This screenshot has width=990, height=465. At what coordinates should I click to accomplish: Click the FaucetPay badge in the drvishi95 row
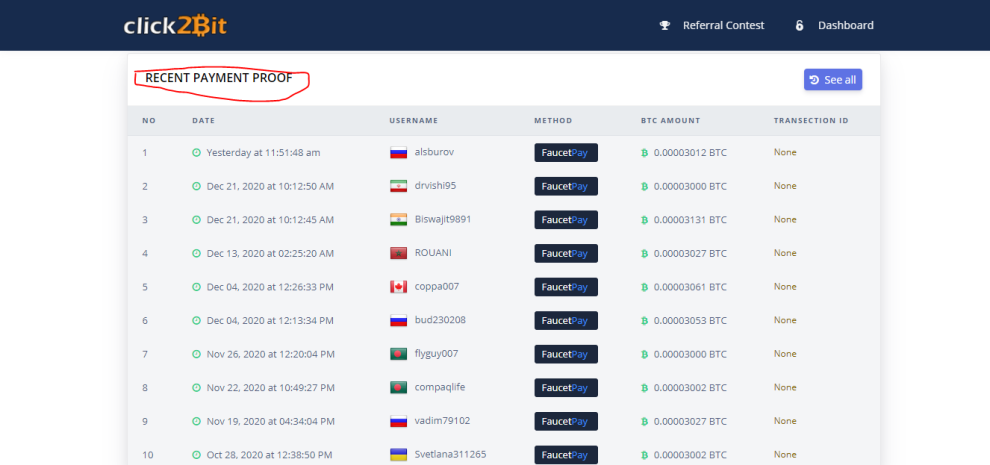566,186
